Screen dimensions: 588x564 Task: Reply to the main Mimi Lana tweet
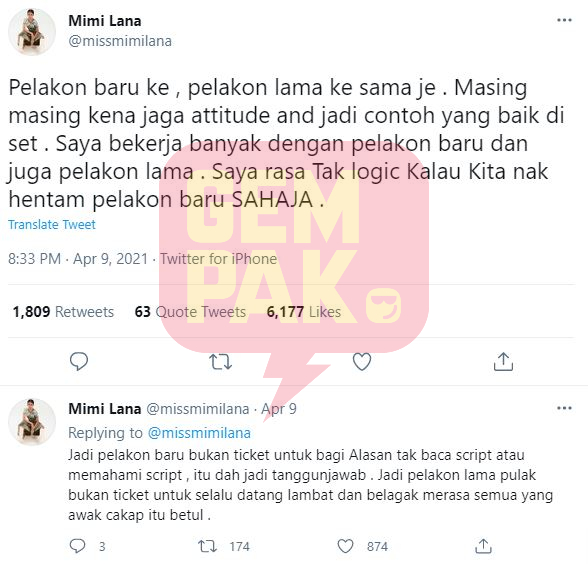[x=79, y=362]
